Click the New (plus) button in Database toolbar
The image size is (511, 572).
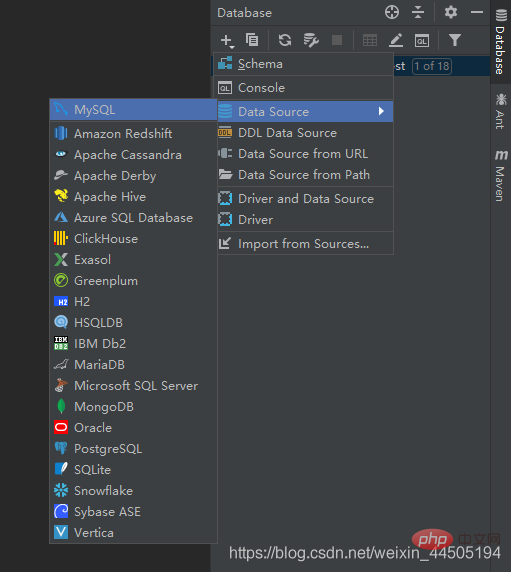[227, 40]
